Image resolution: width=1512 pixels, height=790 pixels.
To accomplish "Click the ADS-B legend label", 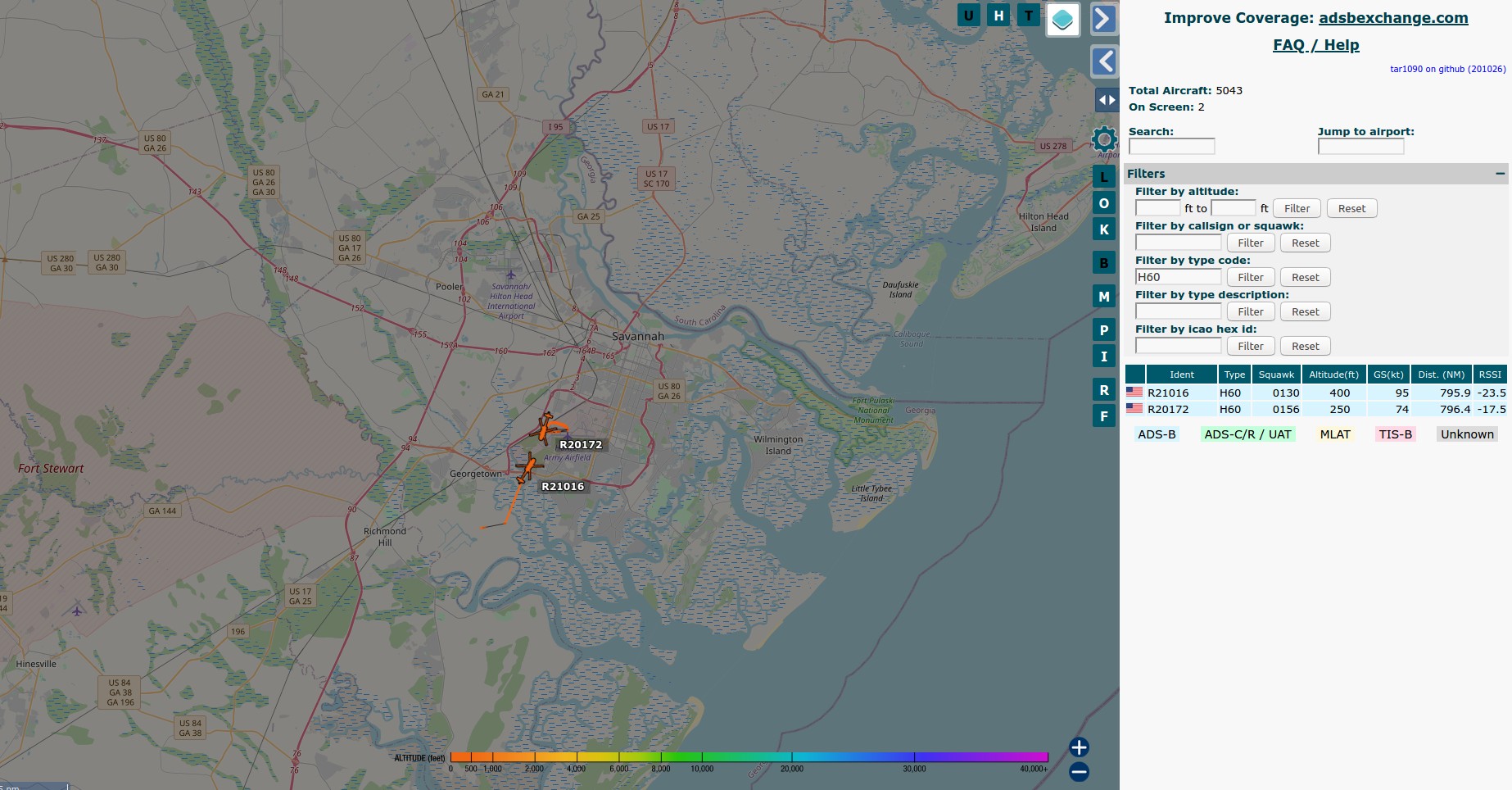I will (x=1157, y=434).
